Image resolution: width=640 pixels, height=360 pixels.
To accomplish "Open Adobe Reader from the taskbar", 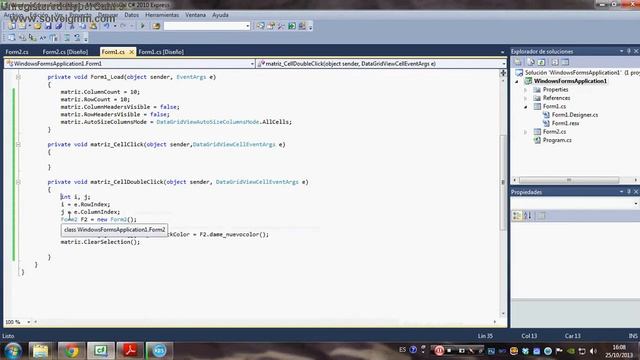I will 130,351.
